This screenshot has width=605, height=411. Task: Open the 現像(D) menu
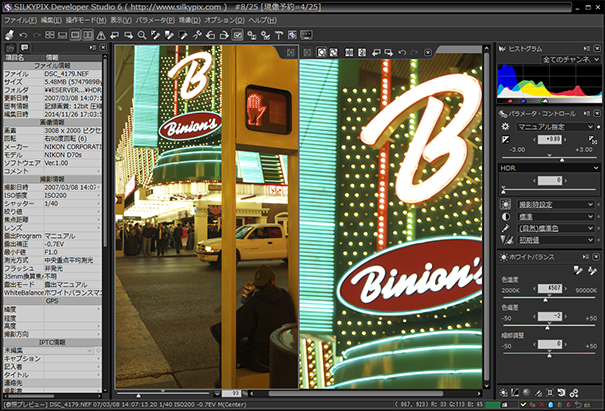[x=189, y=20]
